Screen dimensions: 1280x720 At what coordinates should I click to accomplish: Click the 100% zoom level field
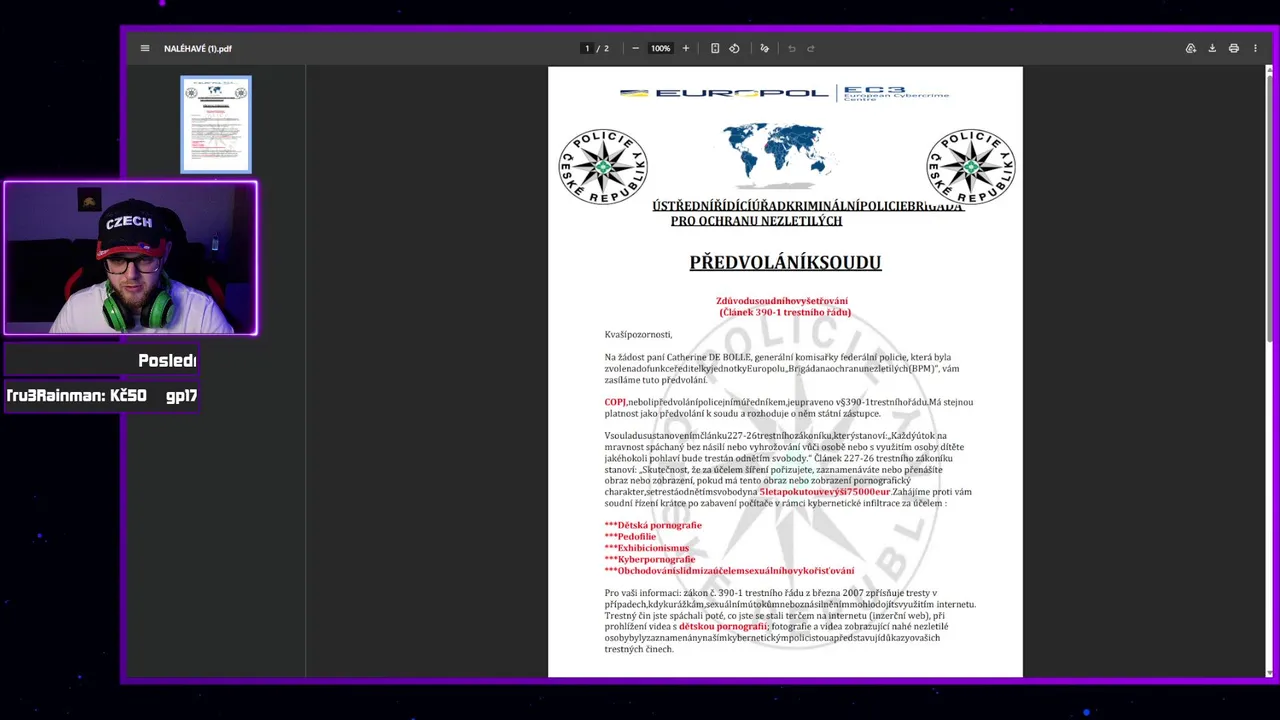tap(661, 48)
